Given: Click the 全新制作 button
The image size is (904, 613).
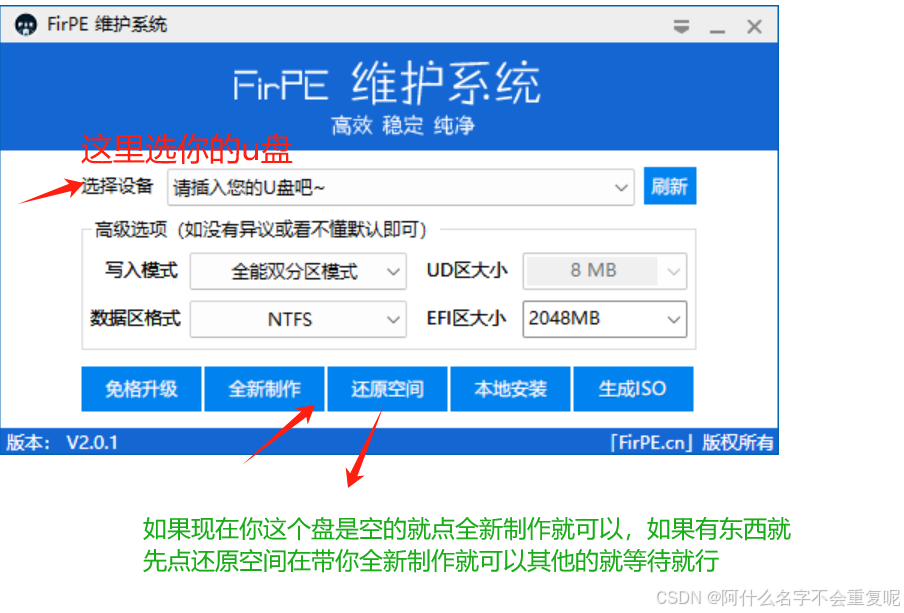Looking at the screenshot, I should [265, 389].
